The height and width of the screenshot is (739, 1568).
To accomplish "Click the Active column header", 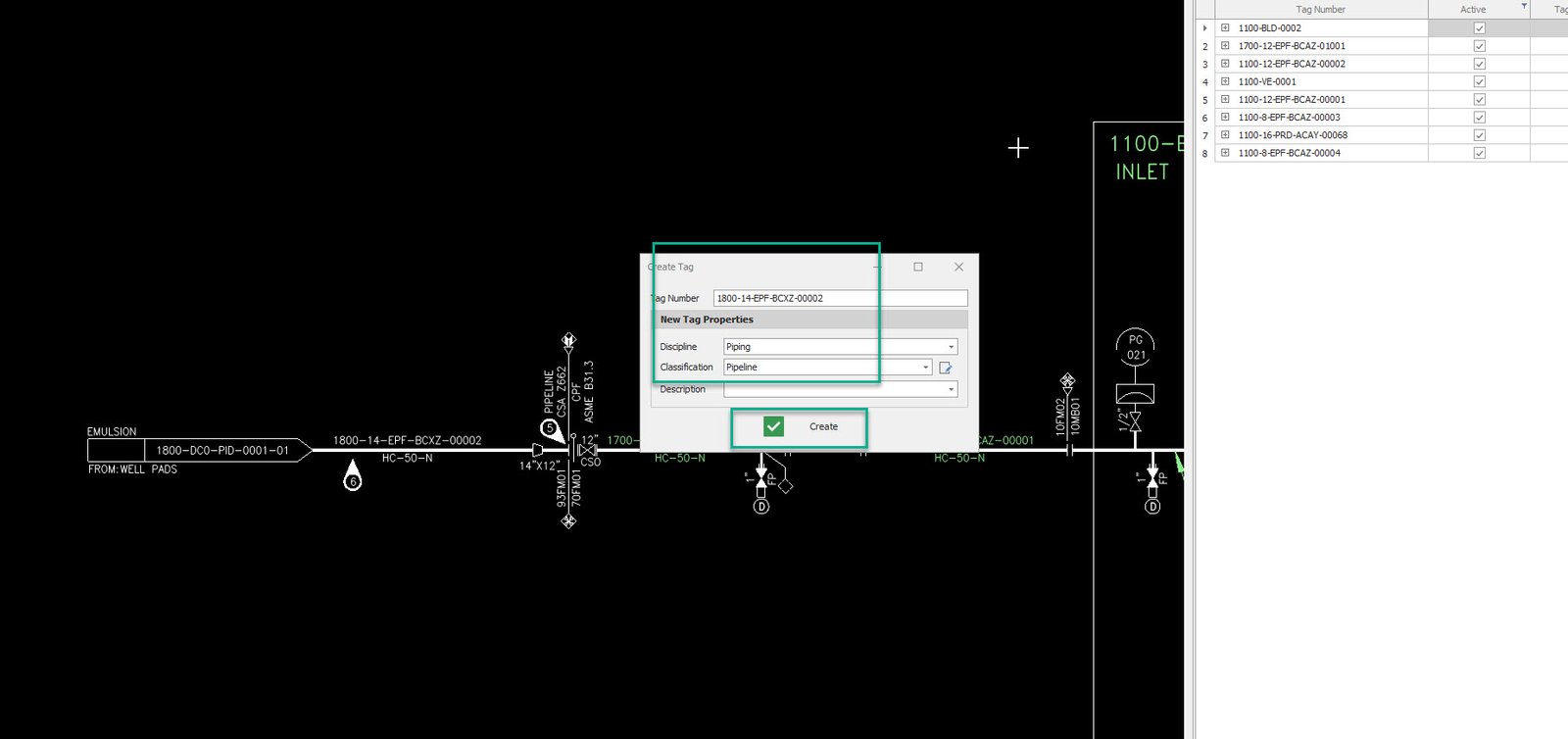I will [1472, 10].
